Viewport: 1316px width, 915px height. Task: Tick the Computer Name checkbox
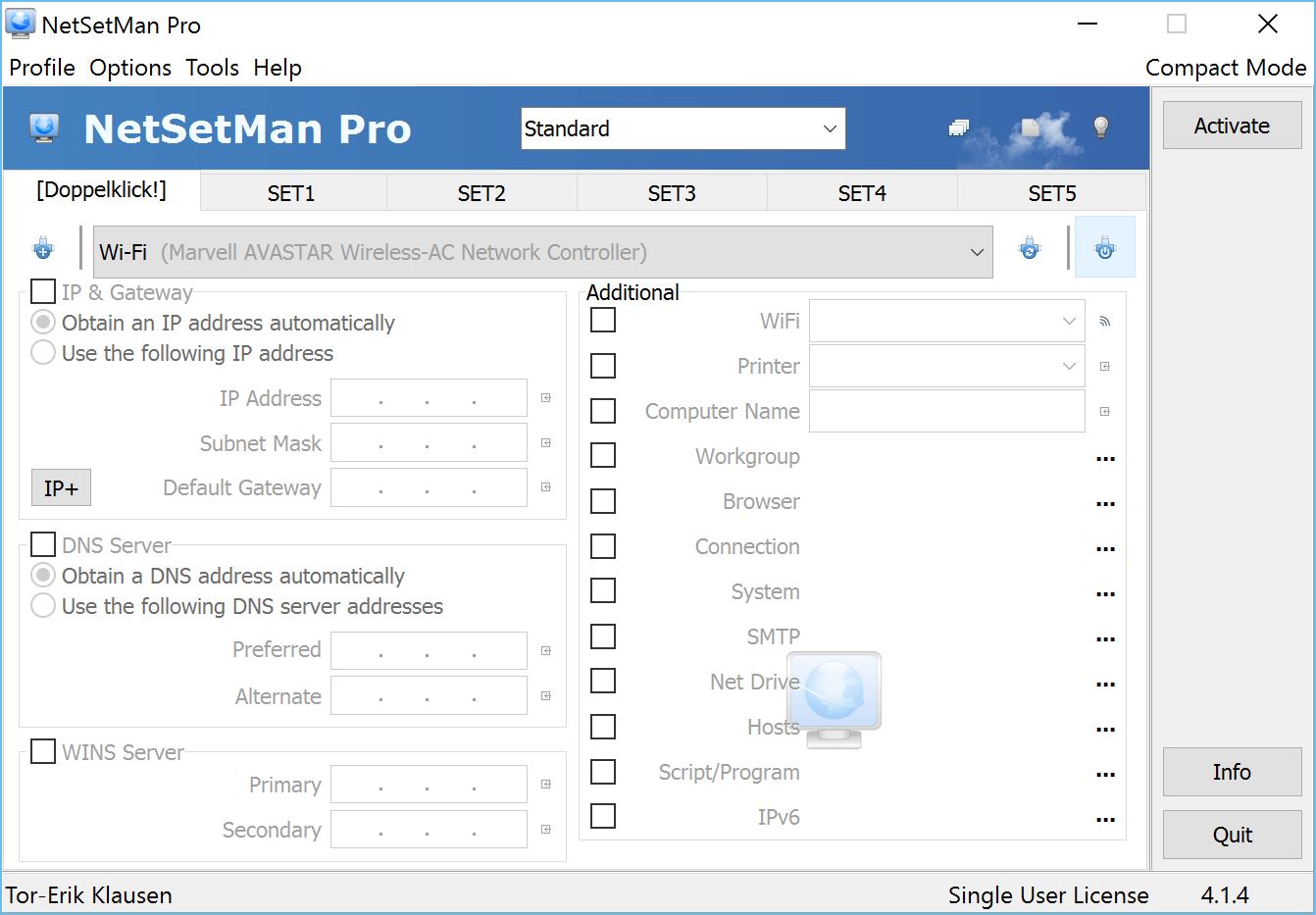click(603, 411)
